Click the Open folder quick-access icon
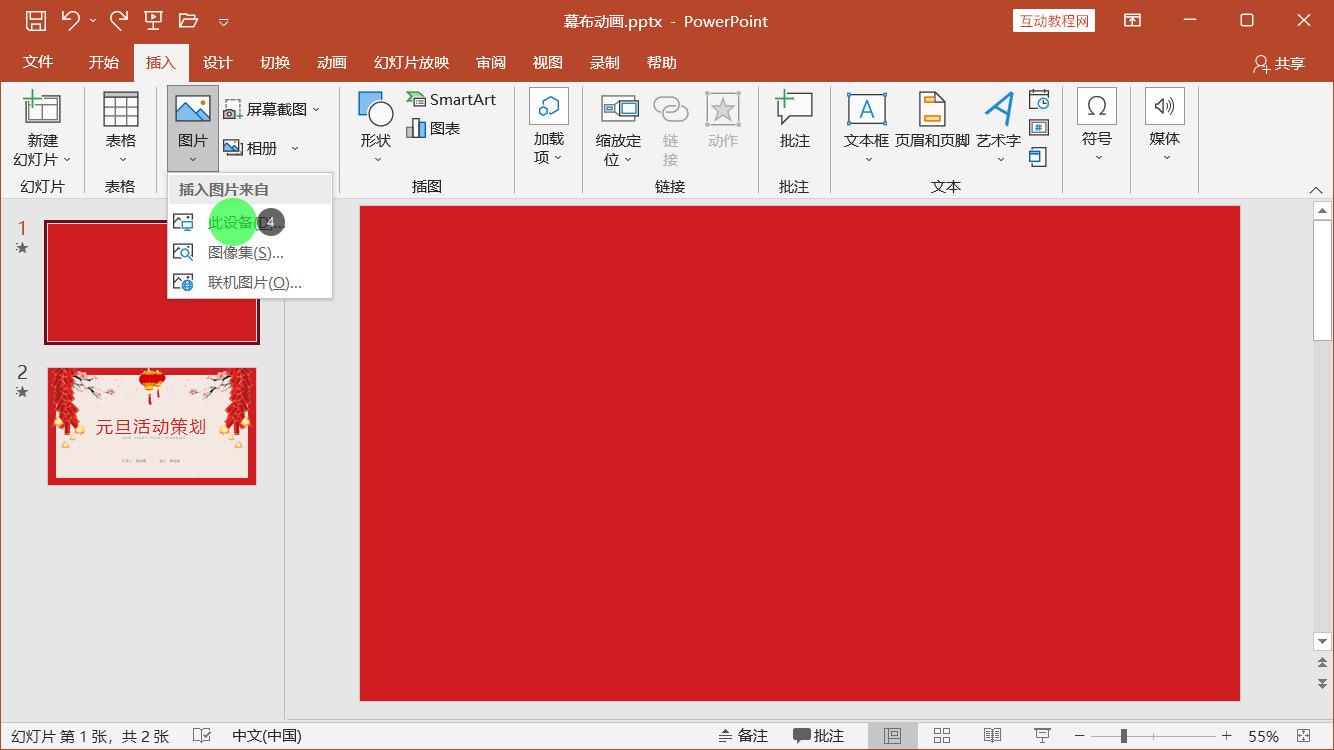 coord(188,20)
